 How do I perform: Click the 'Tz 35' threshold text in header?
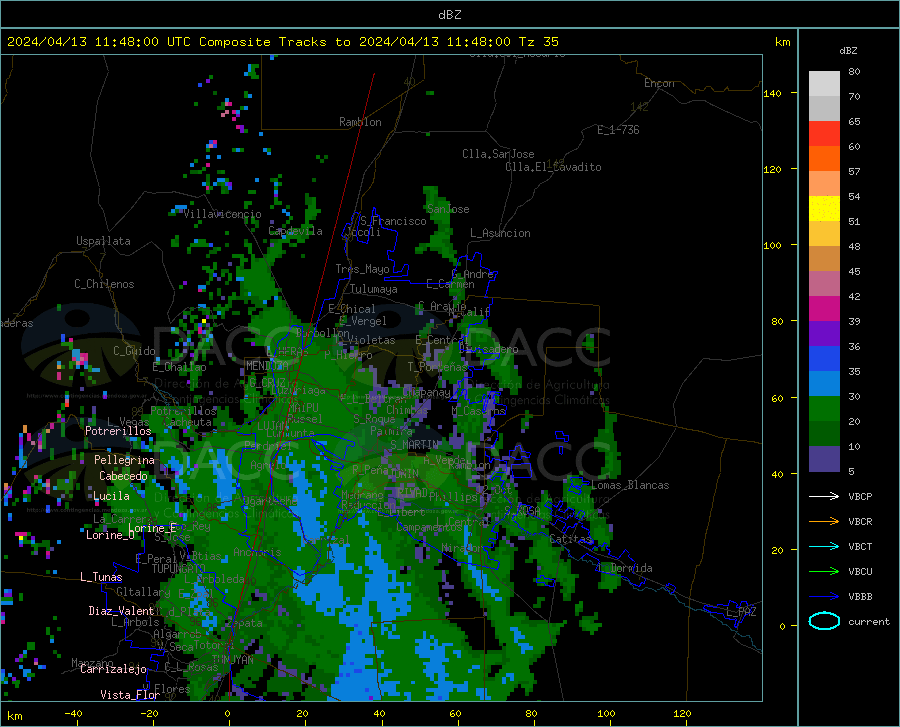538,42
